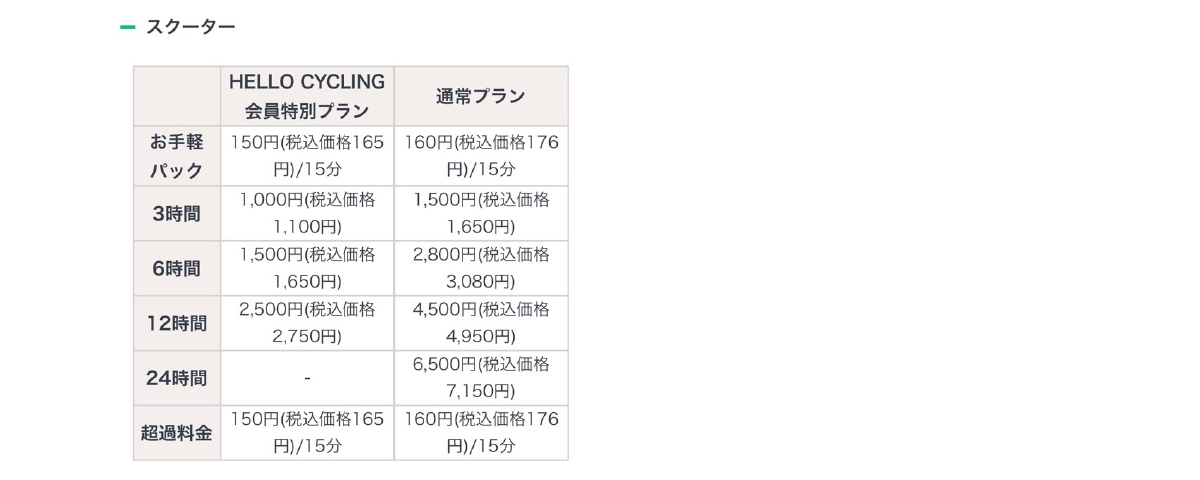Select the 通常プラン column header
The width and height of the screenshot is (1200, 480).
[481, 96]
